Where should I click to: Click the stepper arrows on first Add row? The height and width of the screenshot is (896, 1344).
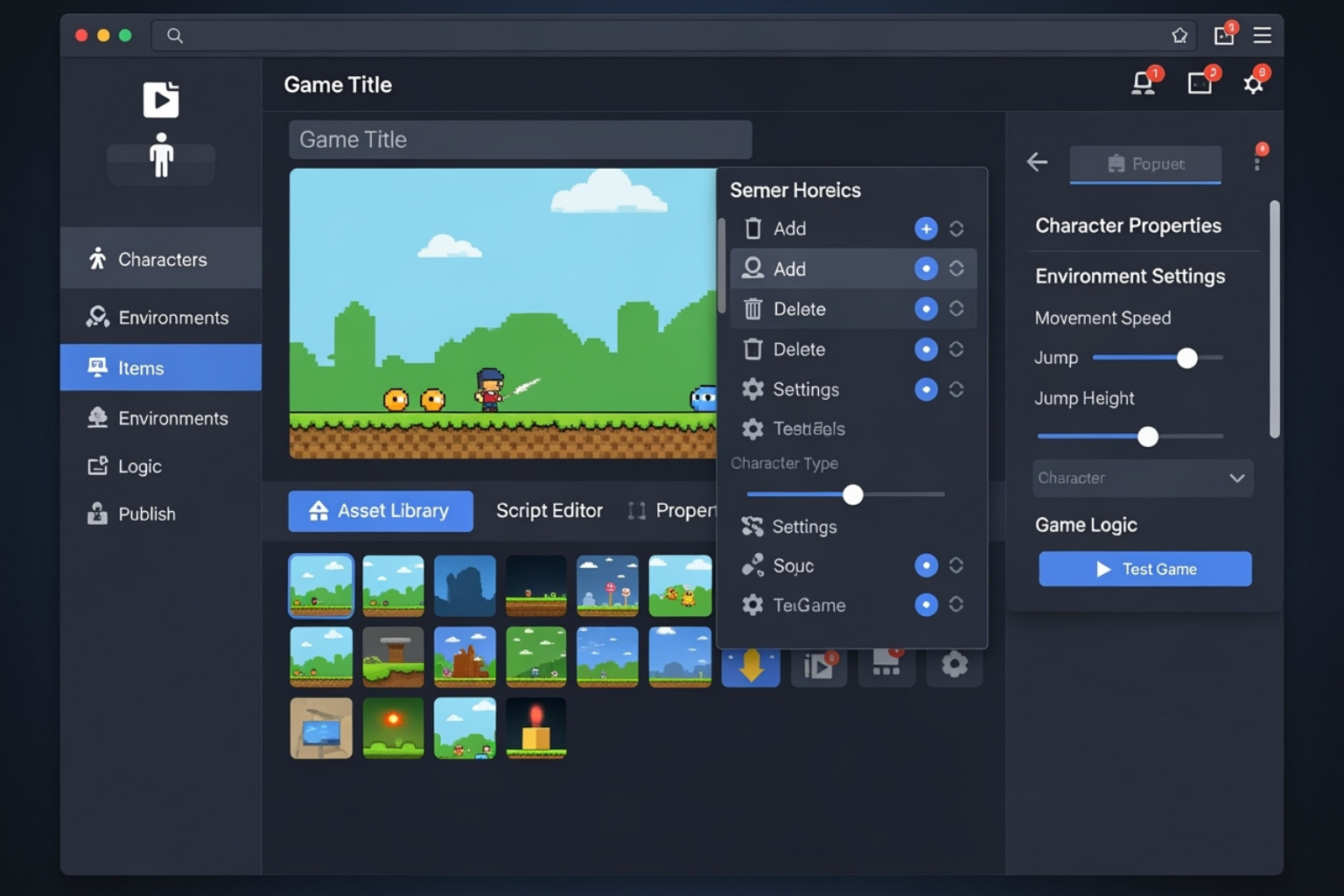pyautogui.click(x=956, y=228)
